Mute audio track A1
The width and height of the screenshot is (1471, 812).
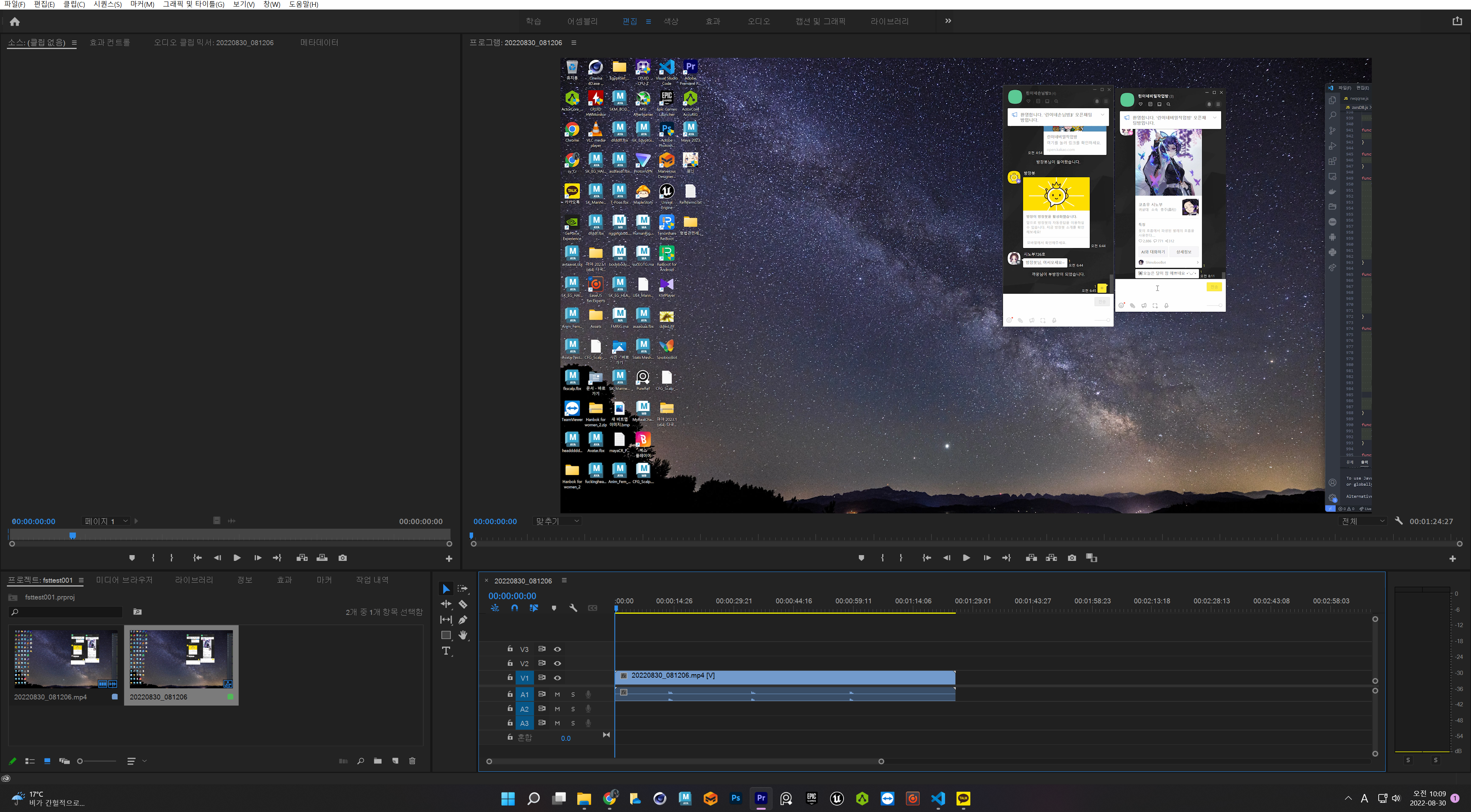coord(557,694)
